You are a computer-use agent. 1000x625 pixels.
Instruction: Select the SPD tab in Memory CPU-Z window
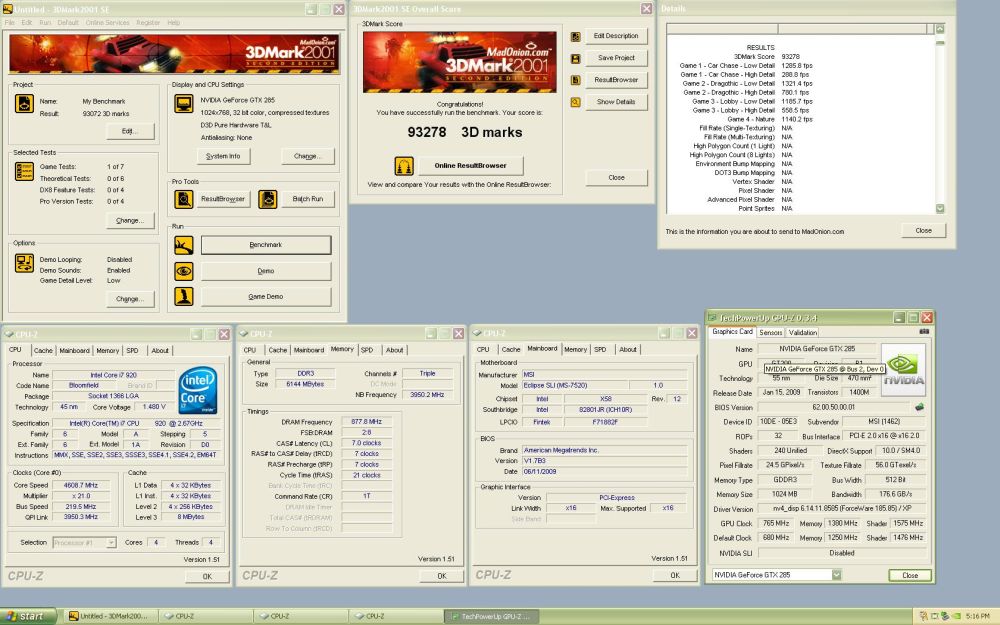pos(367,350)
